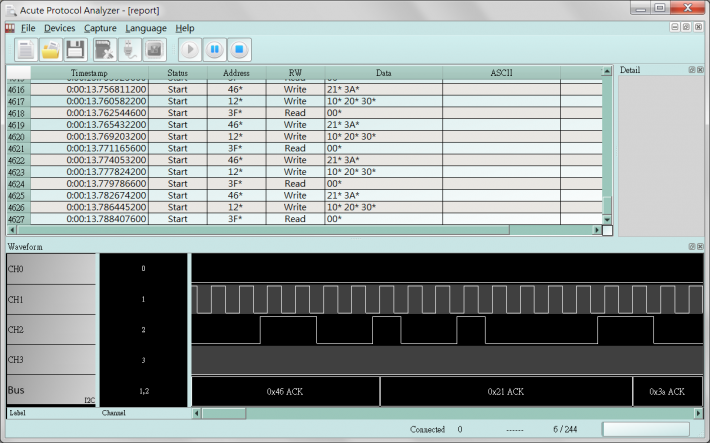Click the Address column header

[x=236, y=73]
